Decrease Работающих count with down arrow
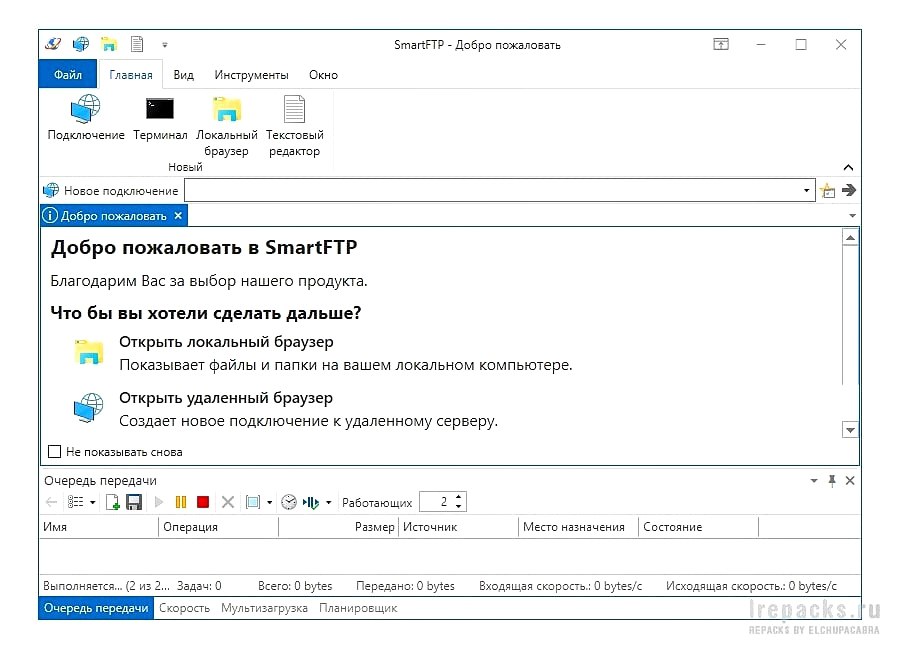 click(459, 506)
